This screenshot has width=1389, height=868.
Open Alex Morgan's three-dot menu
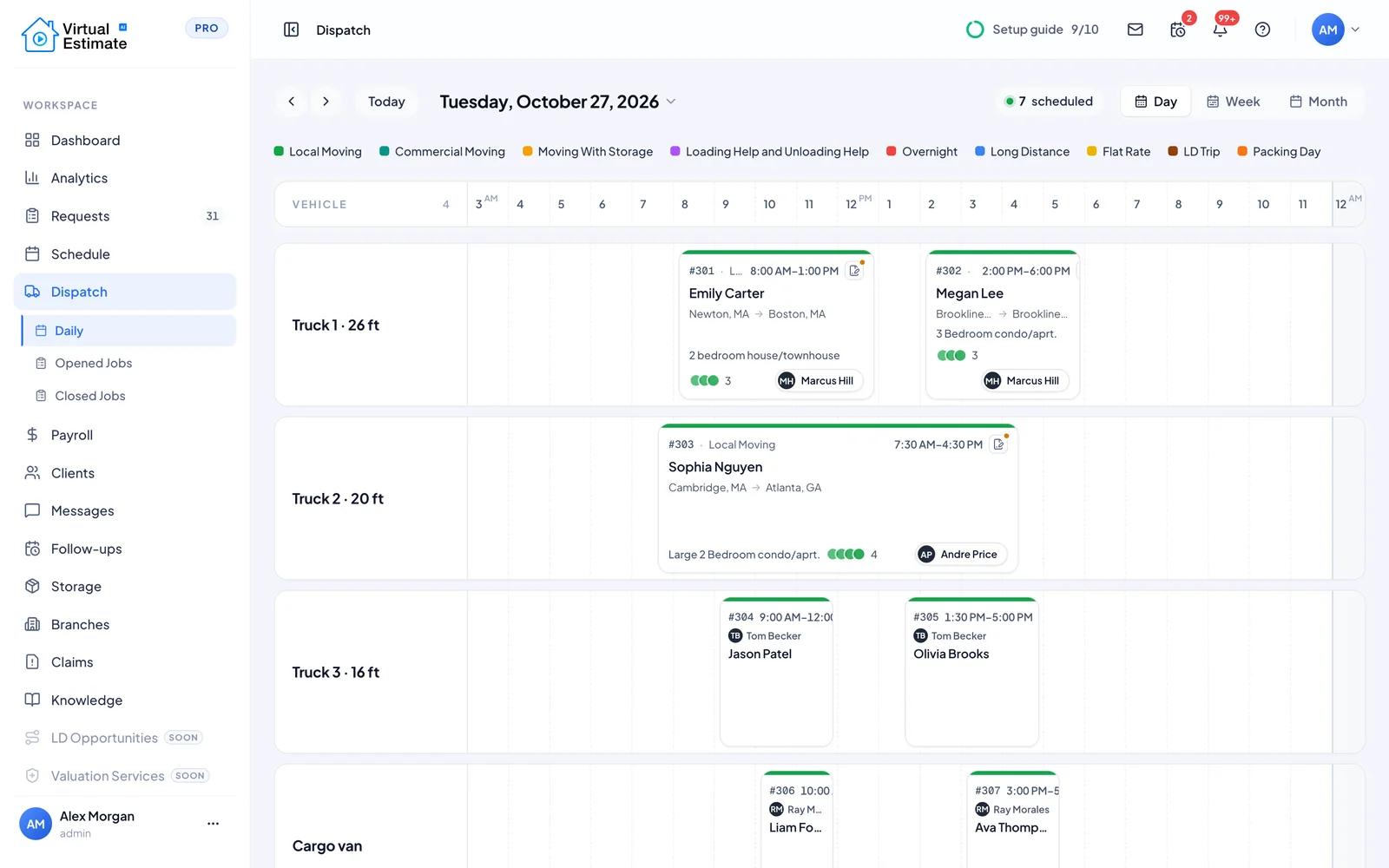(213, 824)
